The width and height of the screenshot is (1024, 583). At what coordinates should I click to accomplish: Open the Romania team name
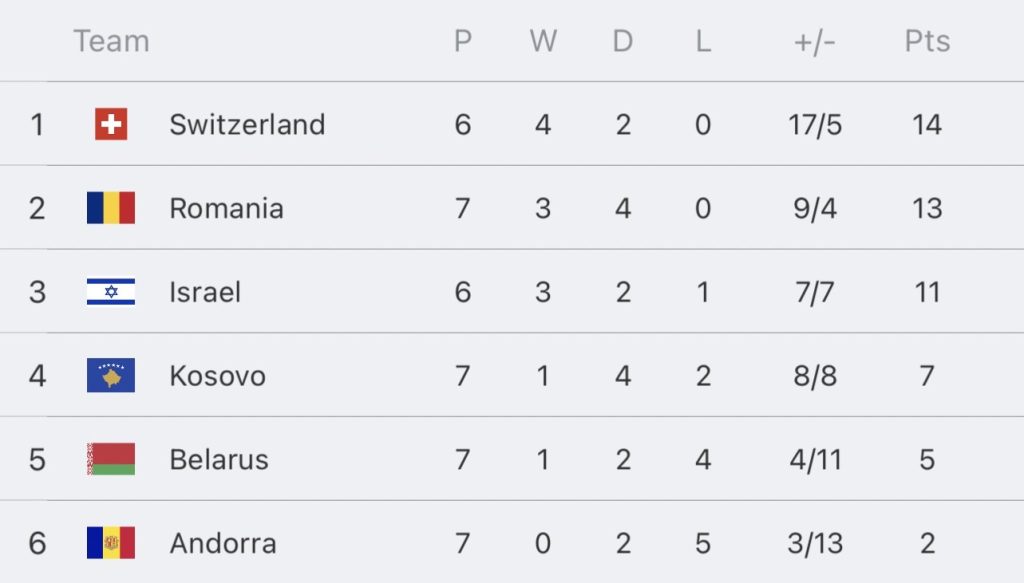click(x=227, y=208)
